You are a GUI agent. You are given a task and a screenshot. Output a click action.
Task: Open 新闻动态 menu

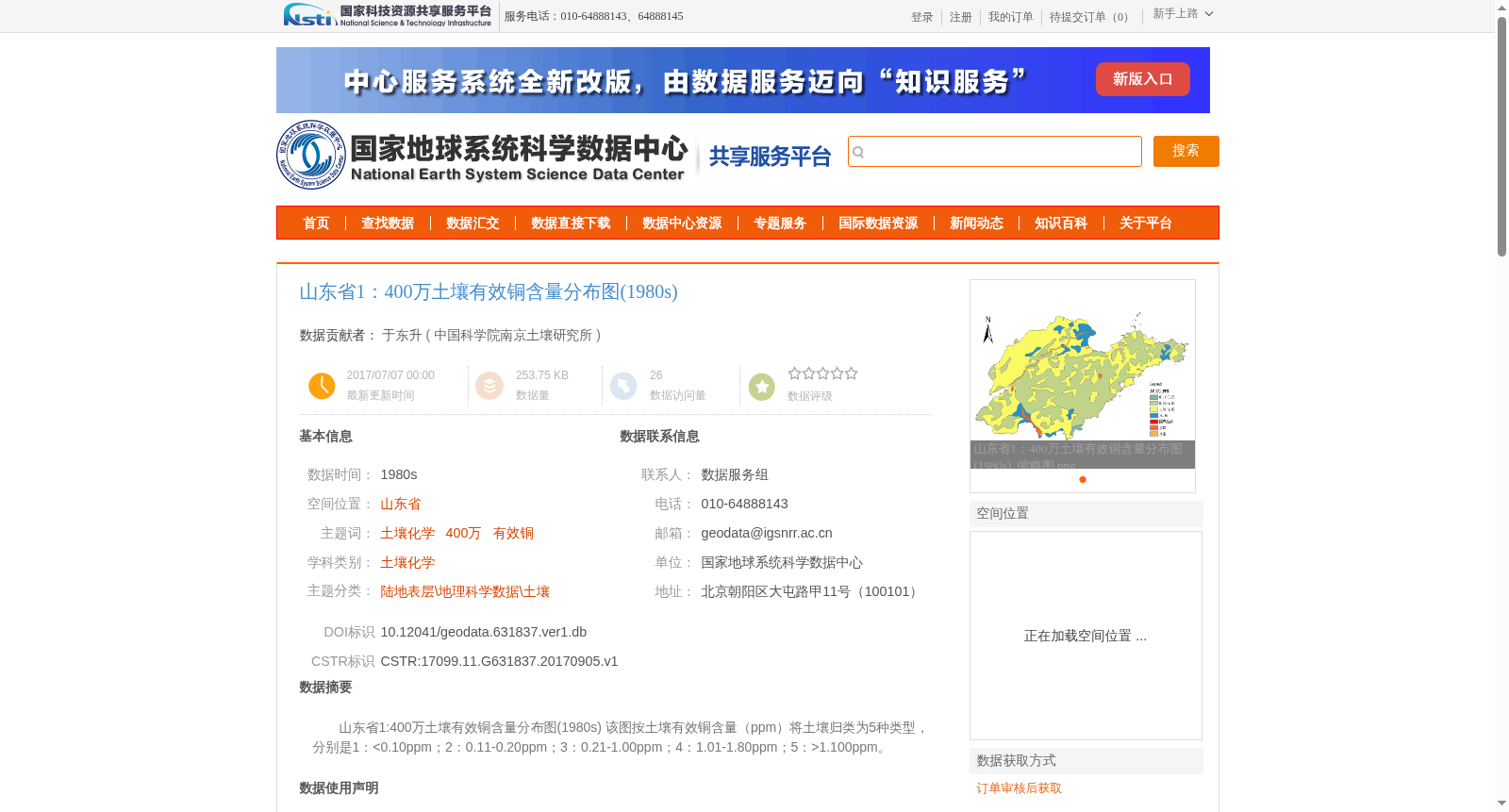click(976, 224)
